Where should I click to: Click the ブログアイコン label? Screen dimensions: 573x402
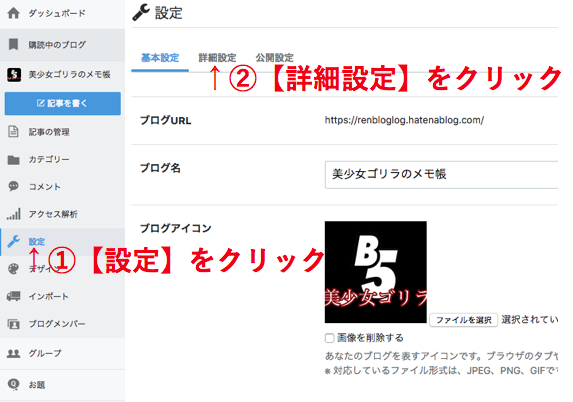point(176,228)
